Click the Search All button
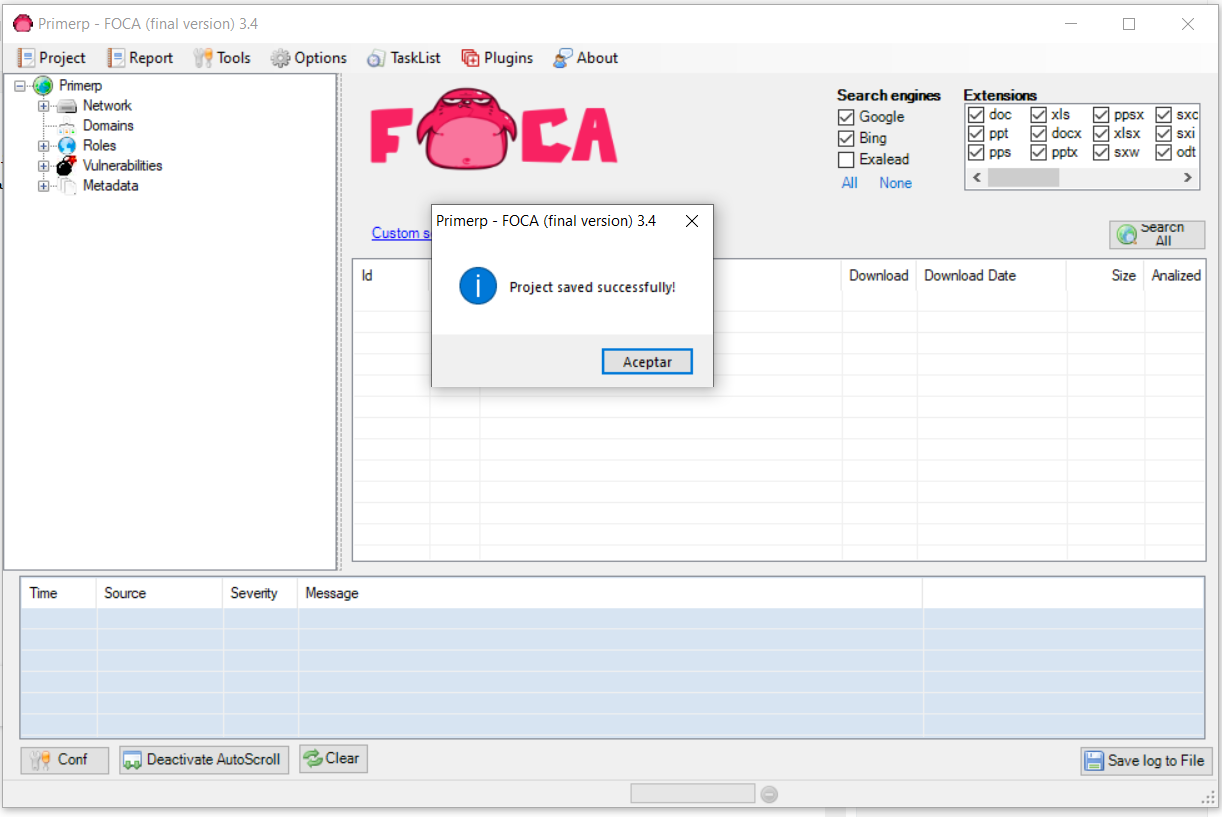The width and height of the screenshot is (1222, 817). pyautogui.click(x=1157, y=234)
